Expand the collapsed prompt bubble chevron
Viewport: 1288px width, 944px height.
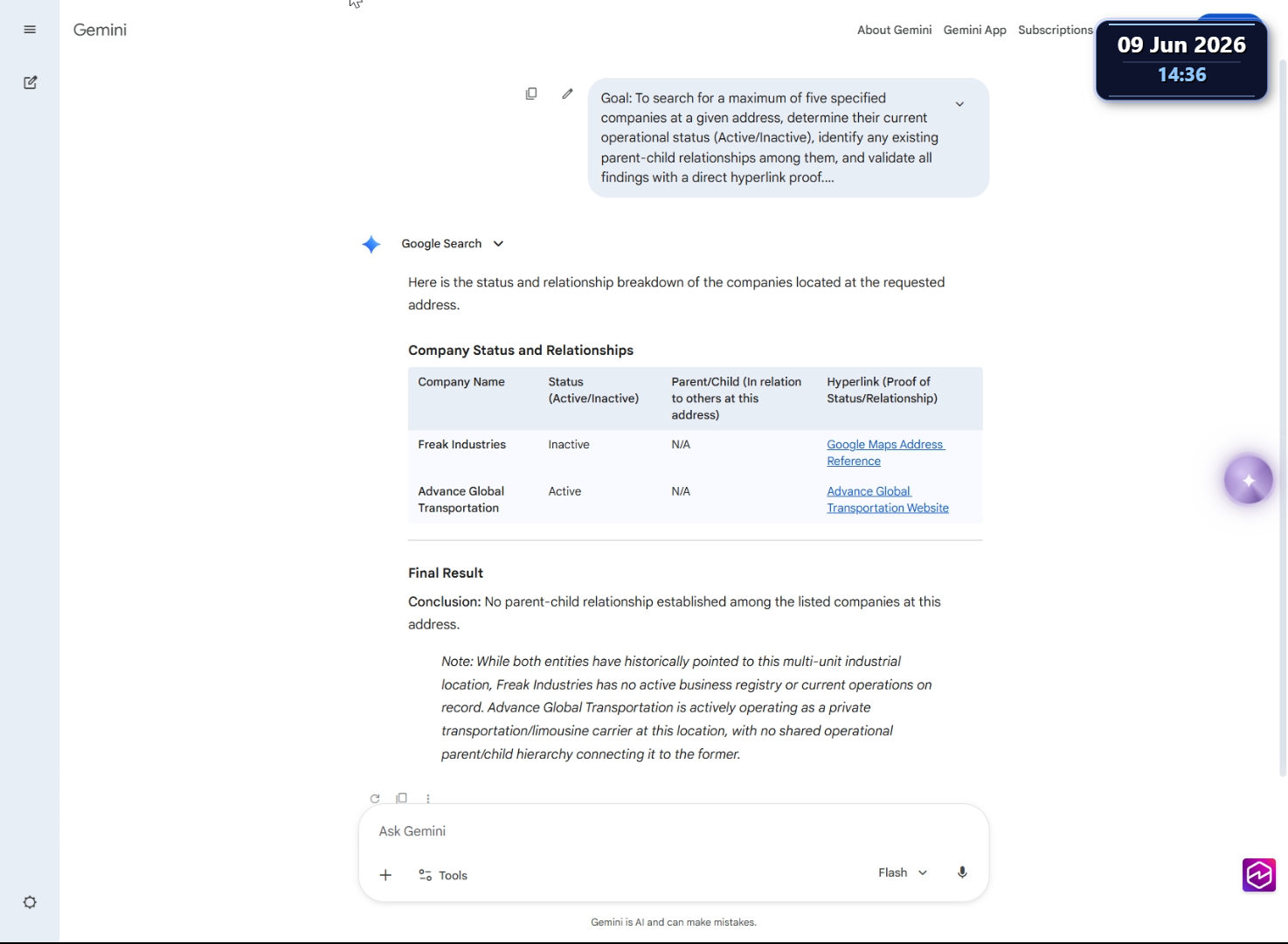click(959, 104)
